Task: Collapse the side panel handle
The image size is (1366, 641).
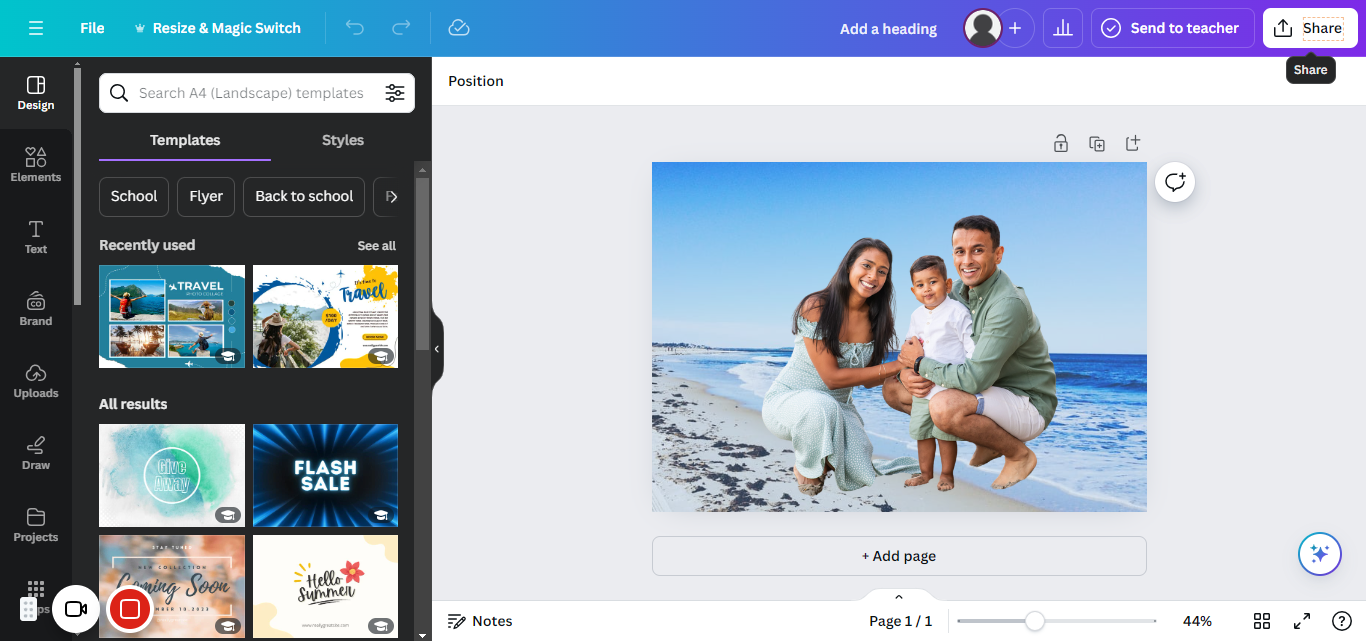Action: [437, 349]
